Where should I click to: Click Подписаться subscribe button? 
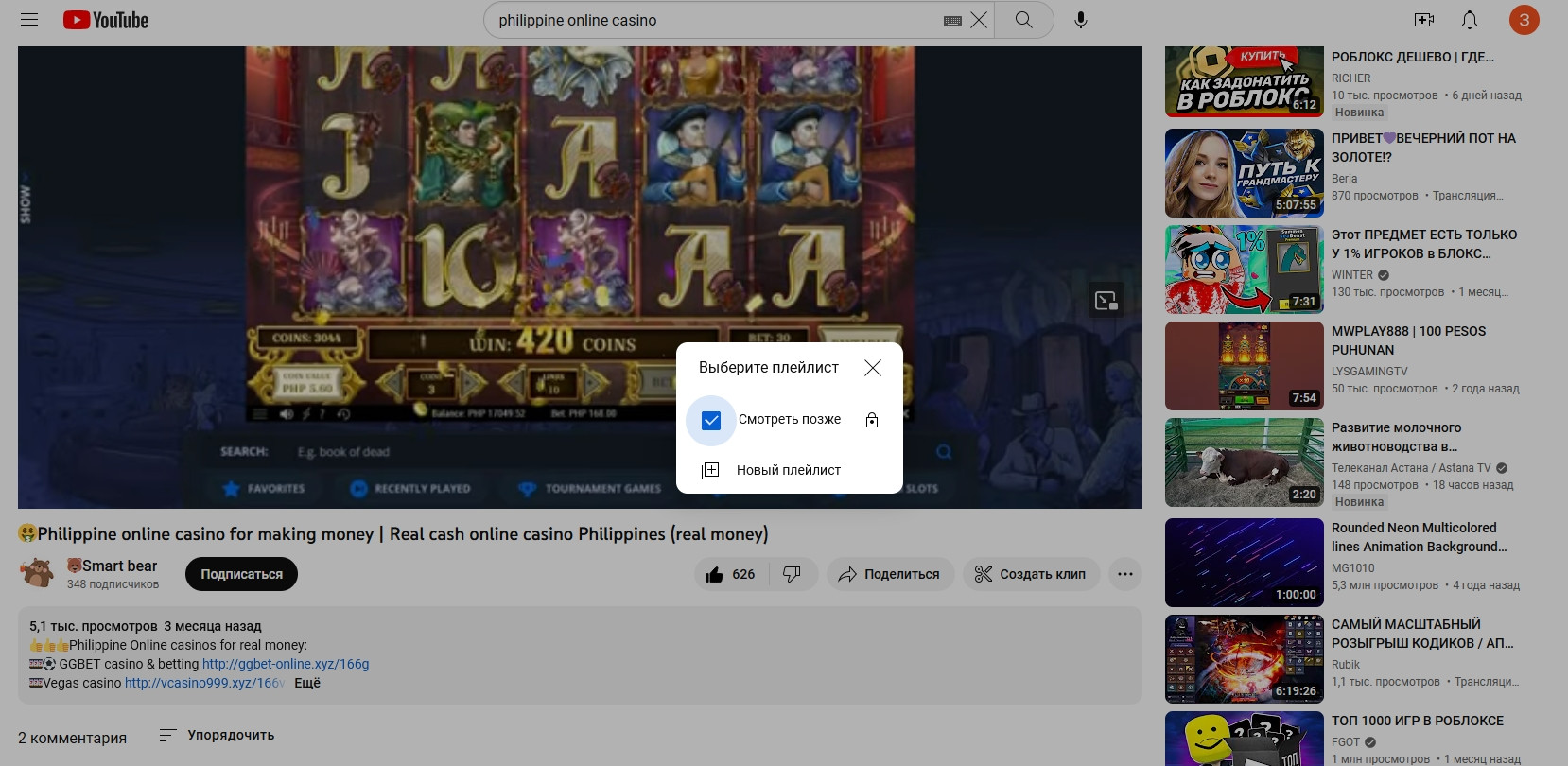241,574
